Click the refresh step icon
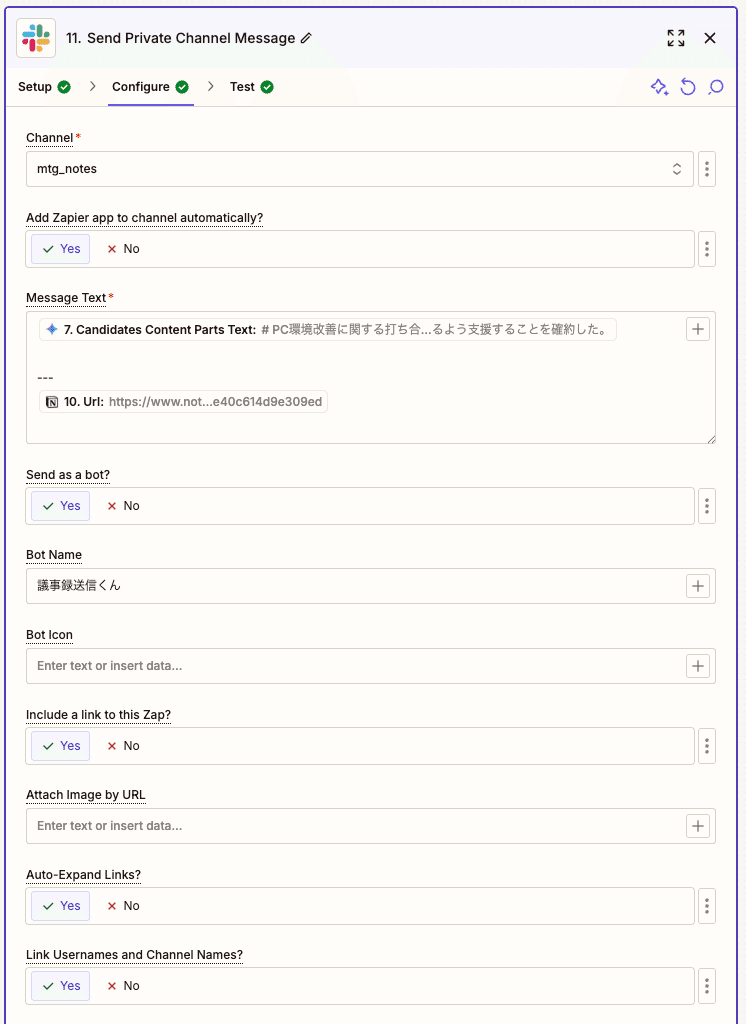The width and height of the screenshot is (746, 1024). tap(688, 87)
